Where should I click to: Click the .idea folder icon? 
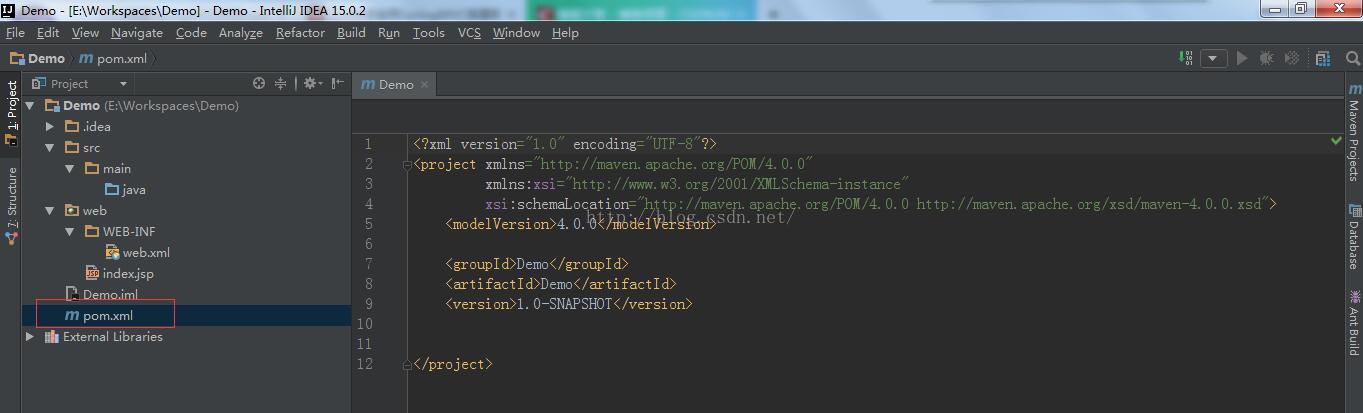click(x=72, y=126)
